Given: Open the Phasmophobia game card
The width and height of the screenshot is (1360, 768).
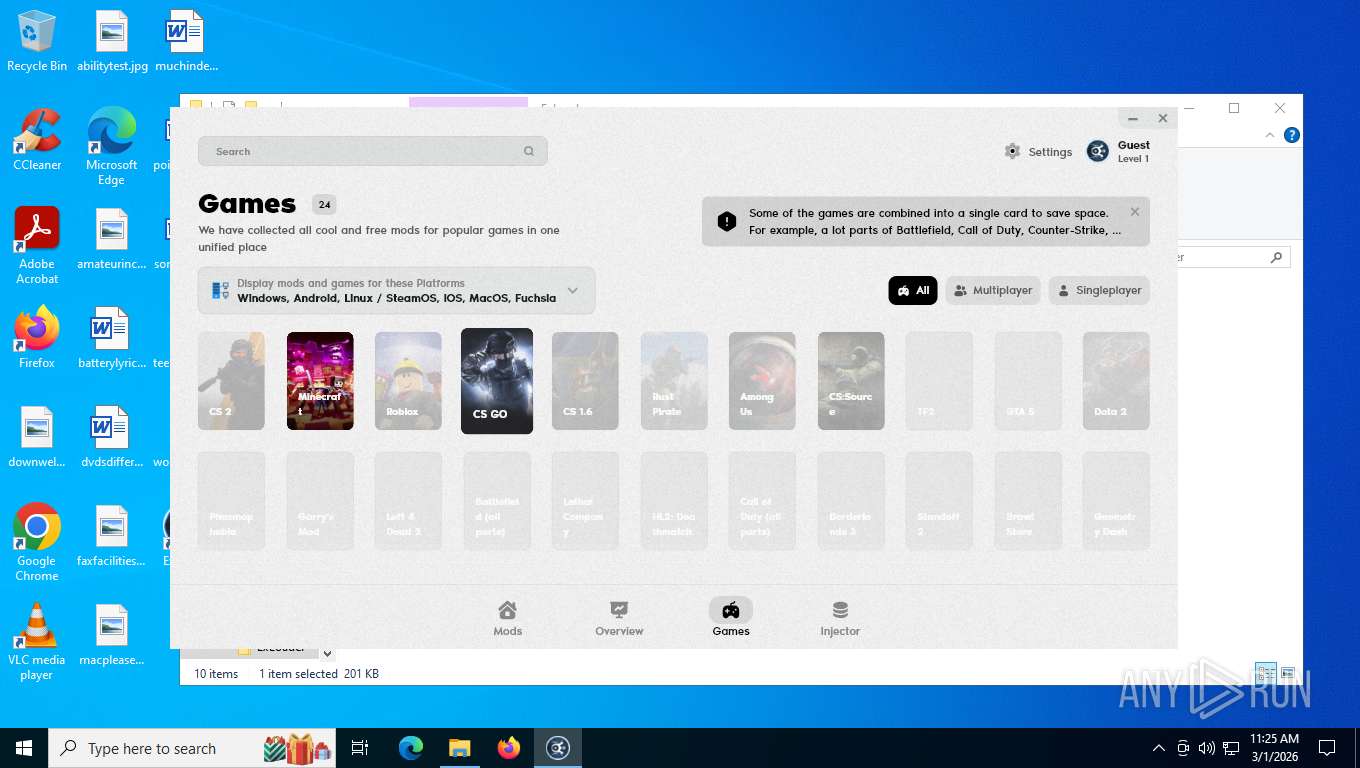Looking at the screenshot, I should (x=231, y=501).
